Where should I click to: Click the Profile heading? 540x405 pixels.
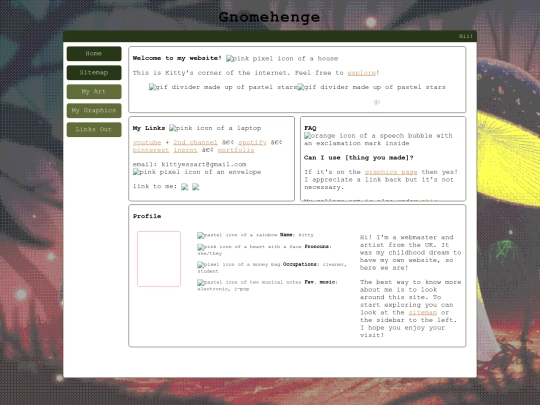coord(147,216)
